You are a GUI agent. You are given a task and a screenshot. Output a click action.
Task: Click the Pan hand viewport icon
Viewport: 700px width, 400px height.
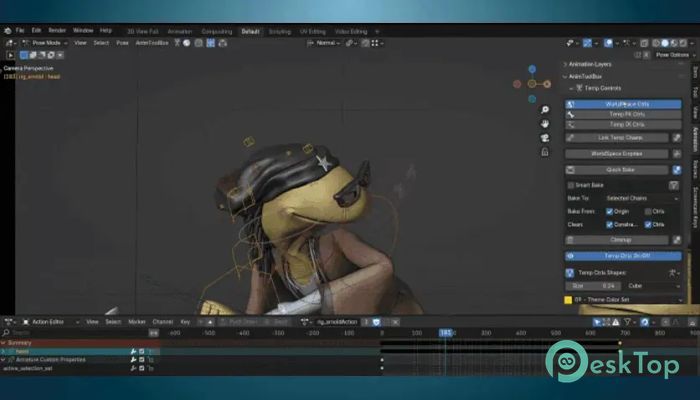pyautogui.click(x=545, y=124)
